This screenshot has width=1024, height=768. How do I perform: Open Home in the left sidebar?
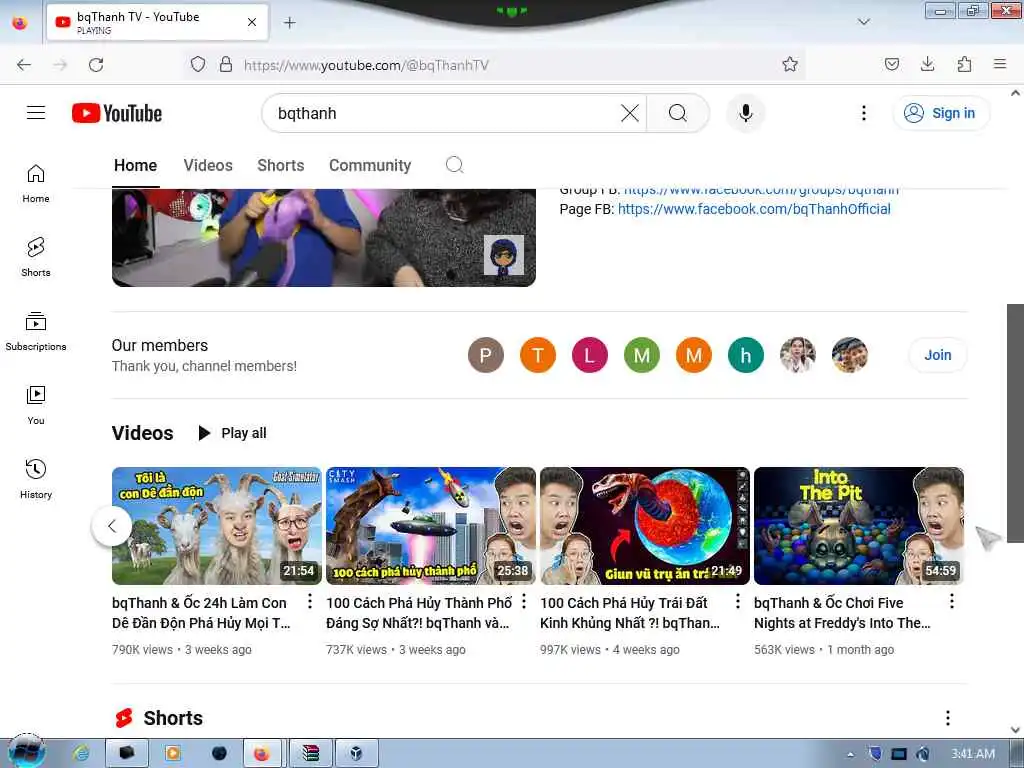tap(36, 184)
